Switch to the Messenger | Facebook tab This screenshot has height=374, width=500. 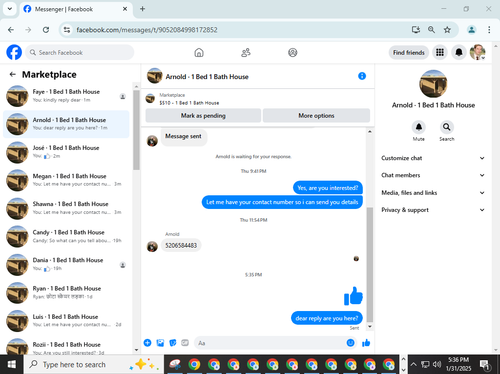pyautogui.click(x=76, y=9)
